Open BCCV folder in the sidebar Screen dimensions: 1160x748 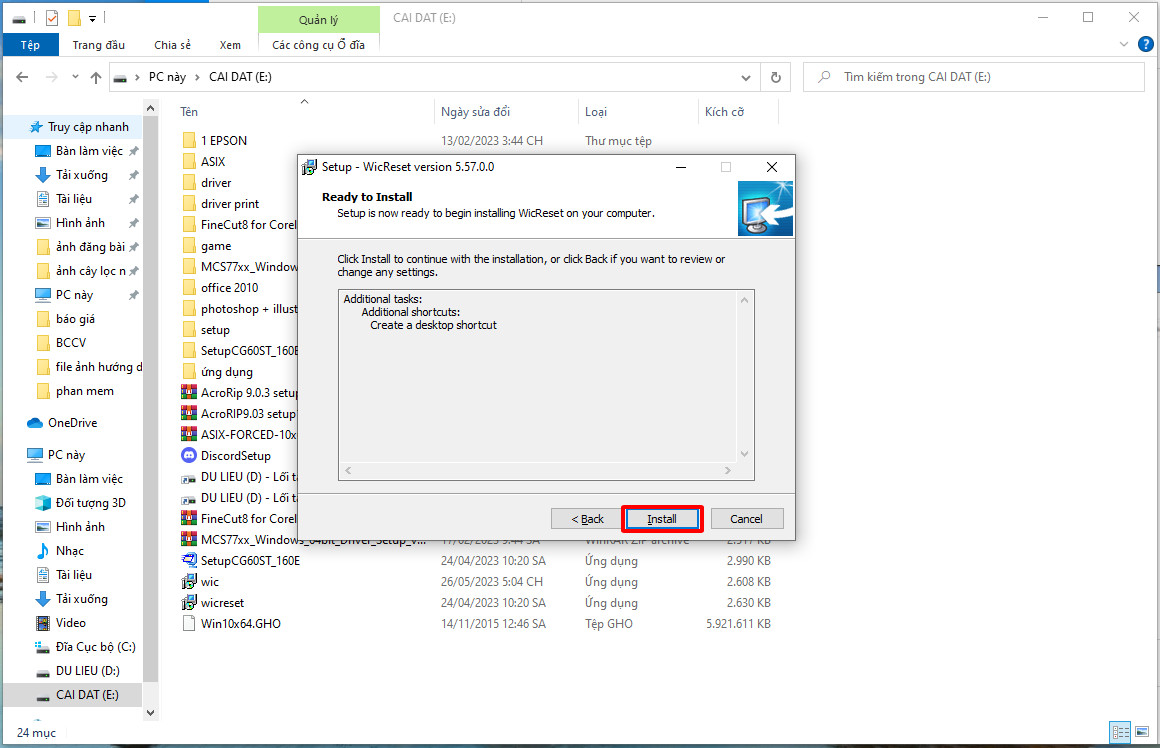click(70, 343)
